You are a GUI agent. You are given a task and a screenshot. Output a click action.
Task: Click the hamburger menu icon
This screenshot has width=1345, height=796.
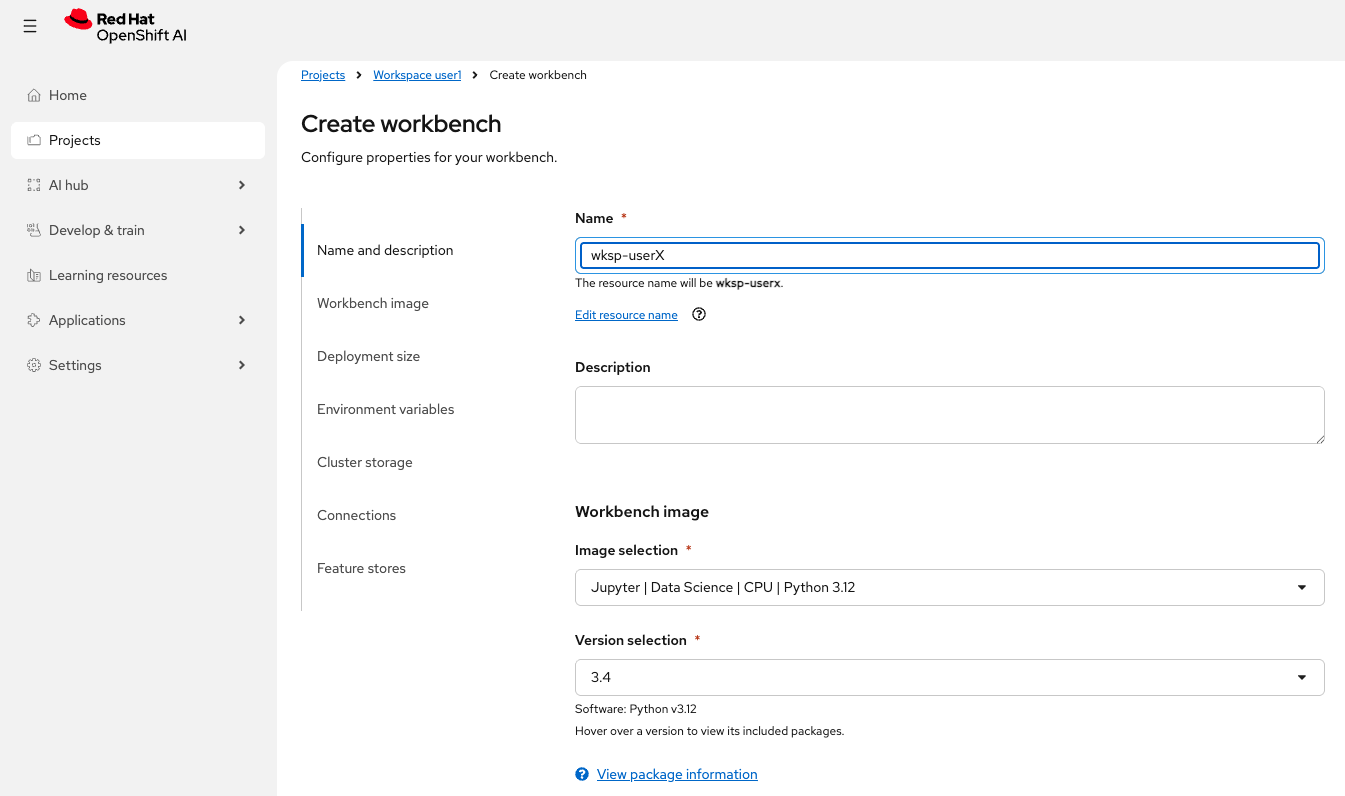pos(30,27)
